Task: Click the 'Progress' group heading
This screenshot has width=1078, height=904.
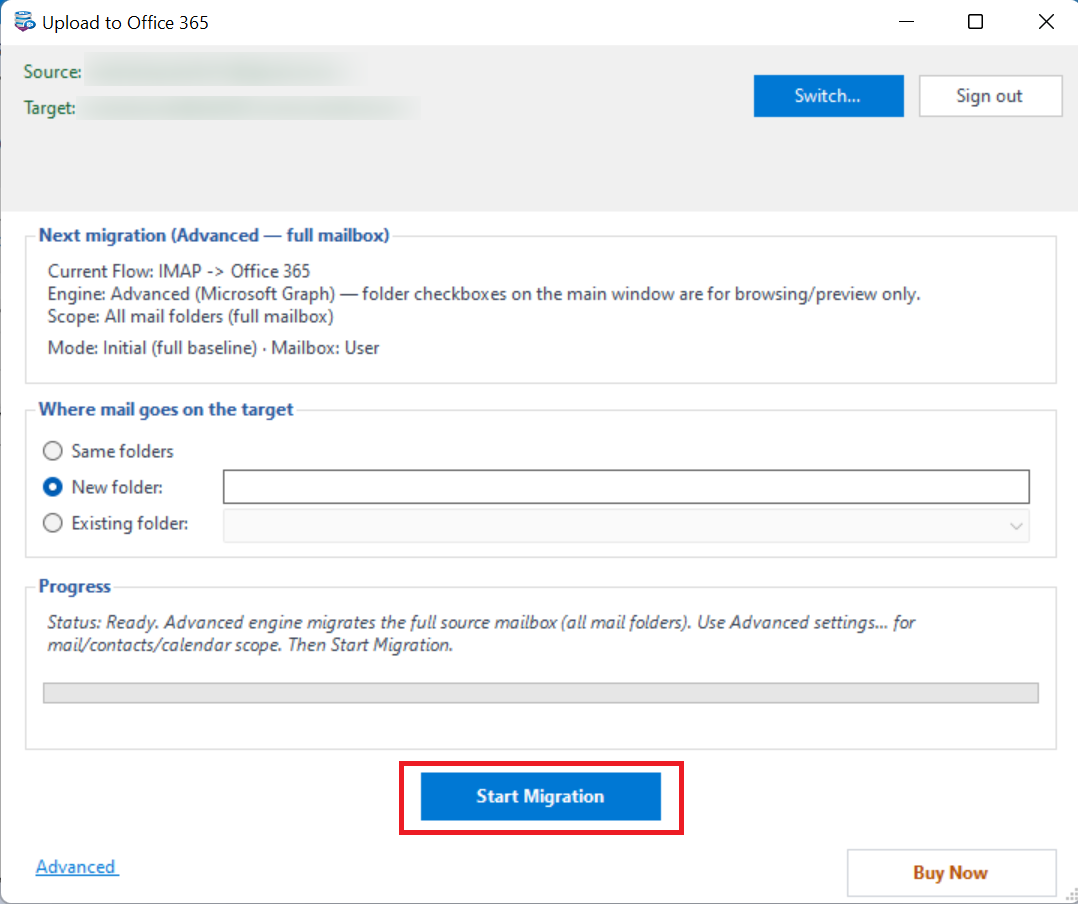Action: point(74,586)
